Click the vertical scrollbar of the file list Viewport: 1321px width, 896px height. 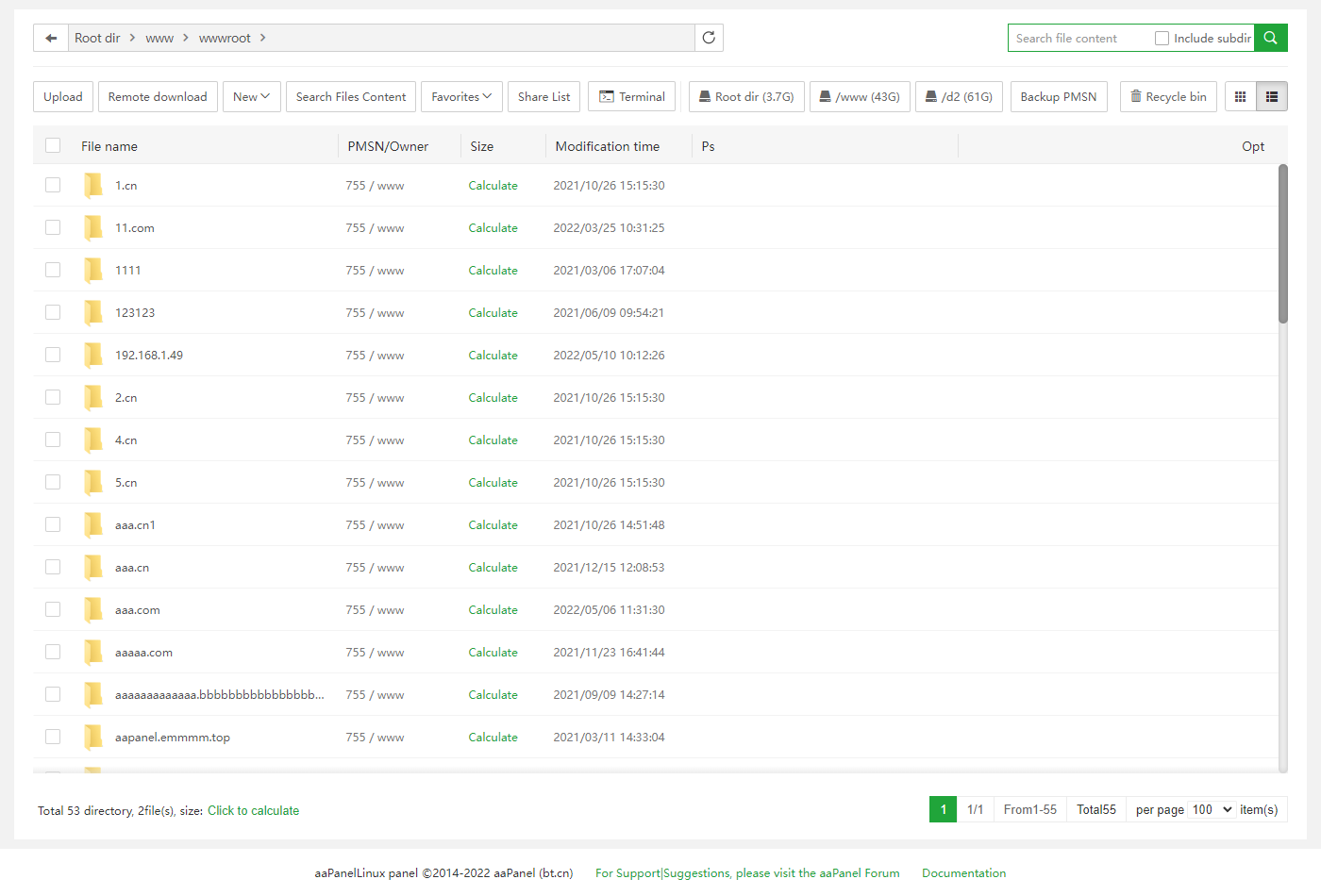click(1282, 245)
